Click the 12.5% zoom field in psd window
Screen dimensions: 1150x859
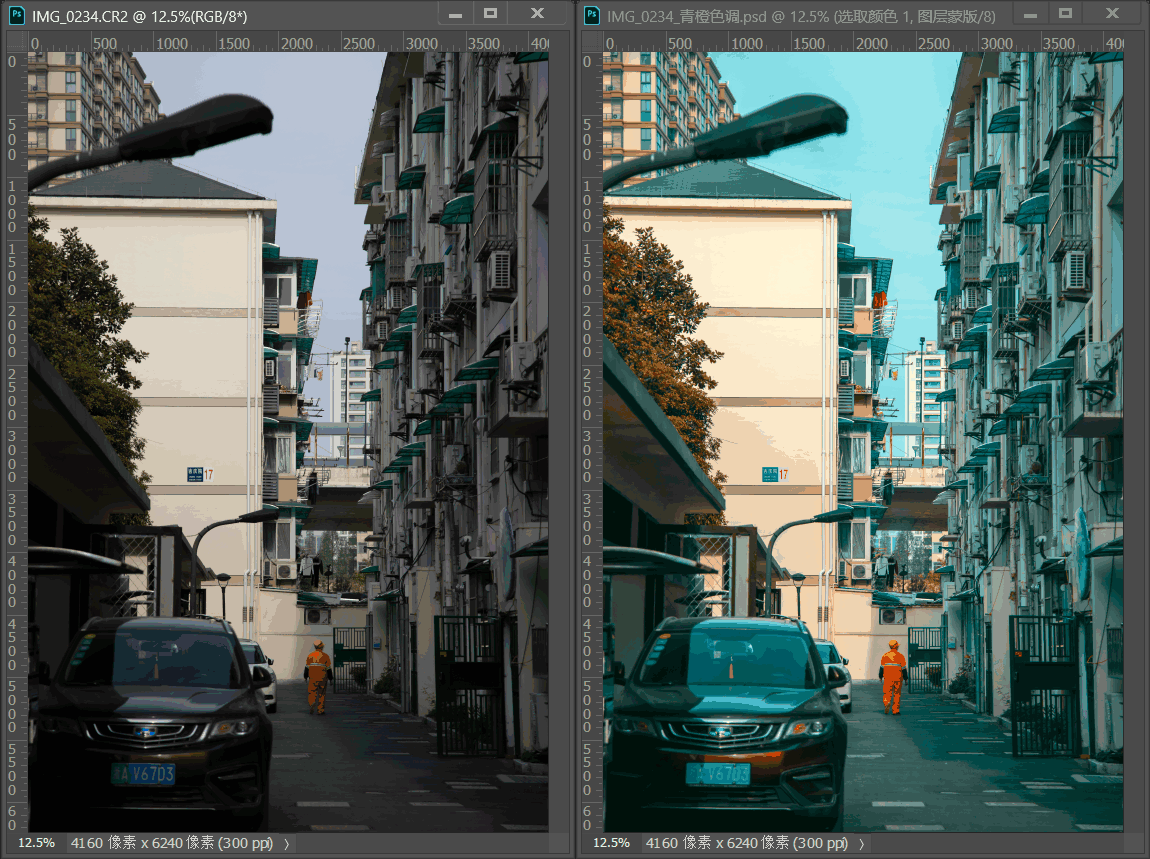pos(611,843)
